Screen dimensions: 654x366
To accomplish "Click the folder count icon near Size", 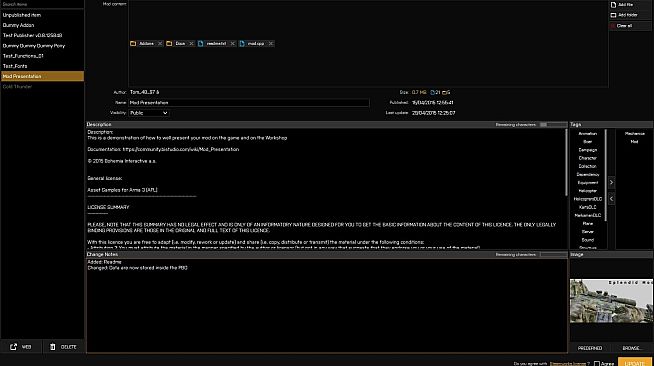I will coord(445,93).
